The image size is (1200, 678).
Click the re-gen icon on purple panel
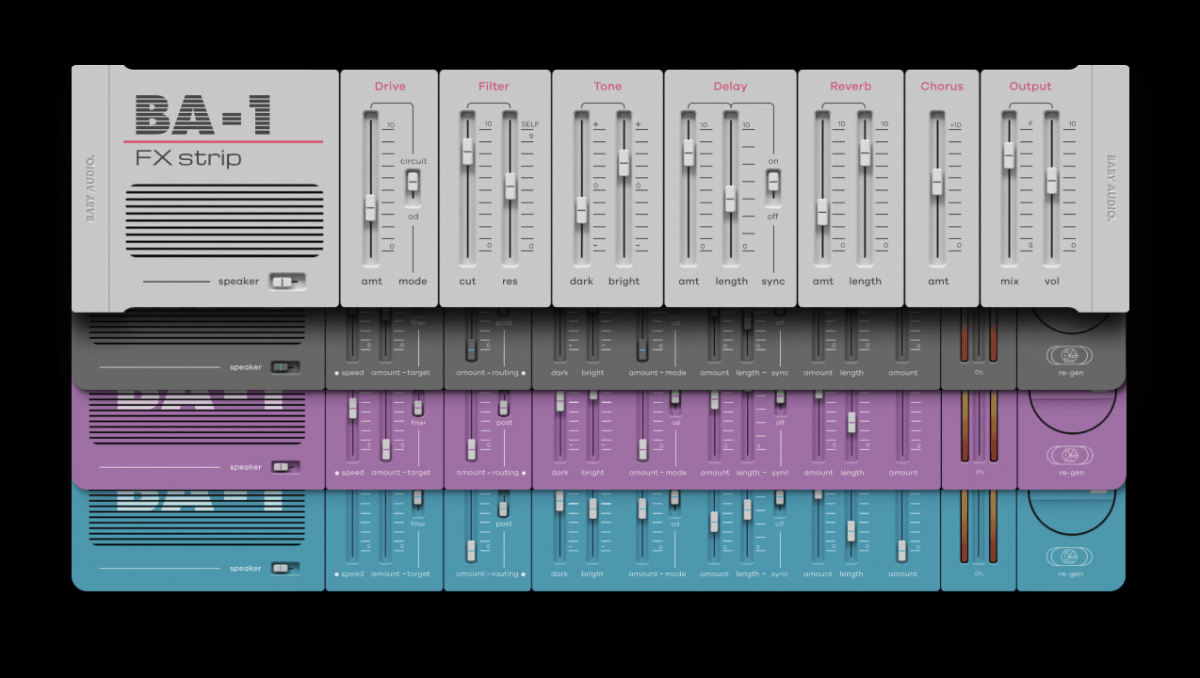pos(1069,456)
